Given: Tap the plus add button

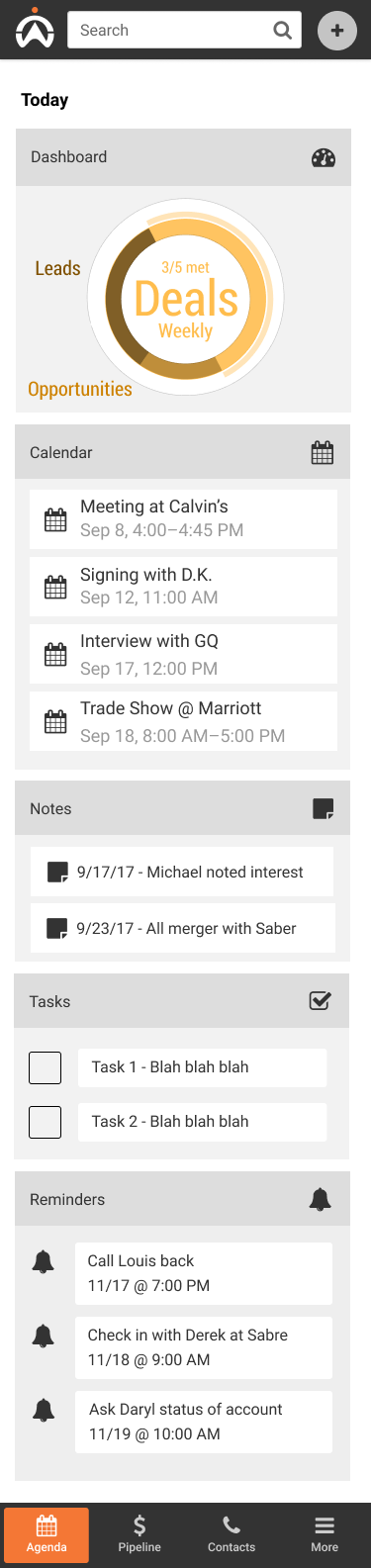Looking at the screenshot, I should click(x=337, y=31).
